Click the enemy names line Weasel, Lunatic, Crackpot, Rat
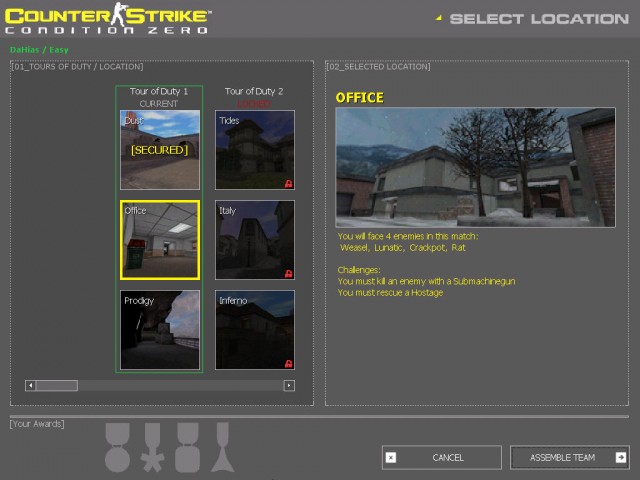The width and height of the screenshot is (640, 480). click(x=402, y=248)
